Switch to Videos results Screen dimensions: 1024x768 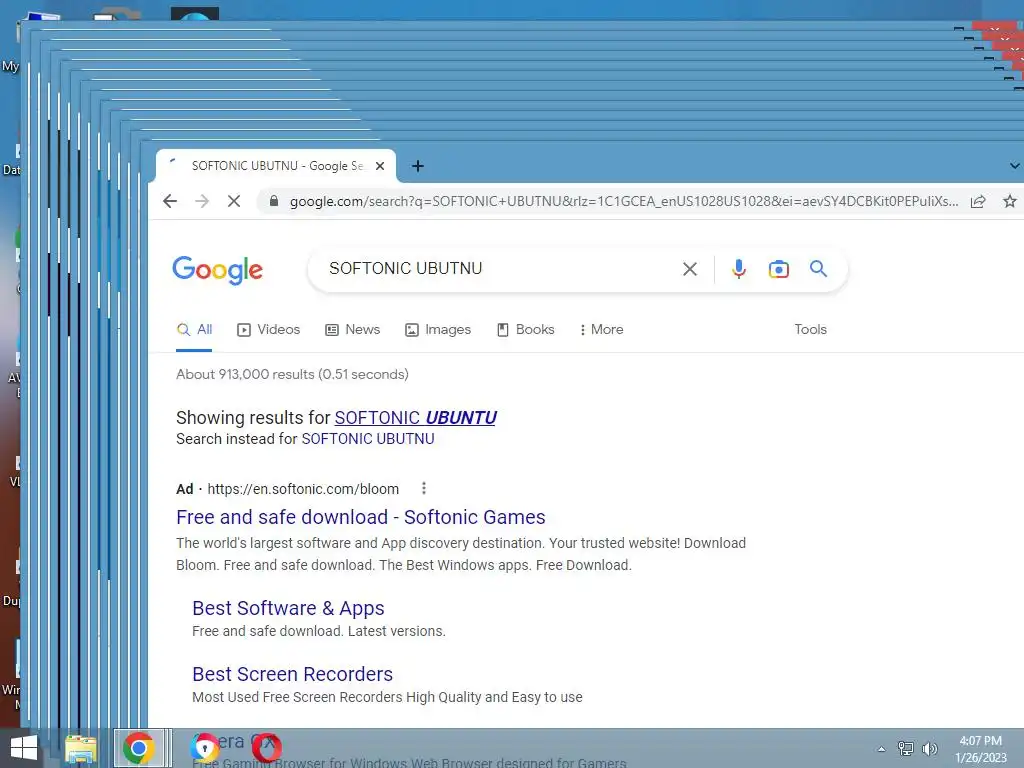click(268, 330)
